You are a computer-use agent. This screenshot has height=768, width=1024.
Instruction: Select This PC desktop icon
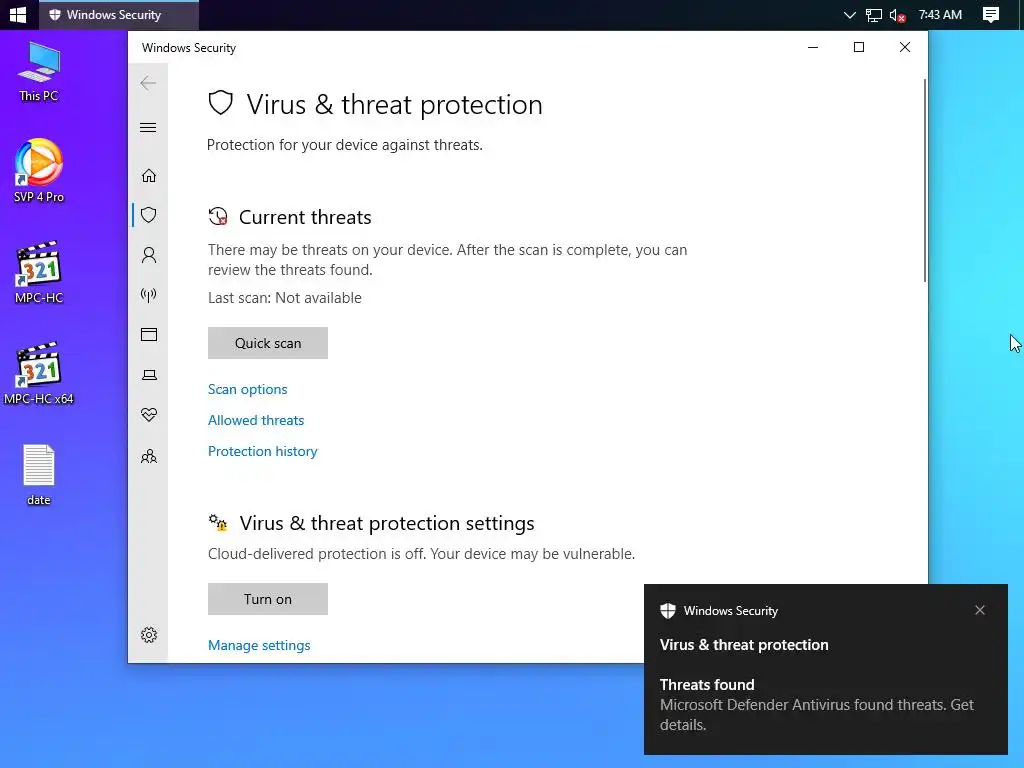pos(39,72)
